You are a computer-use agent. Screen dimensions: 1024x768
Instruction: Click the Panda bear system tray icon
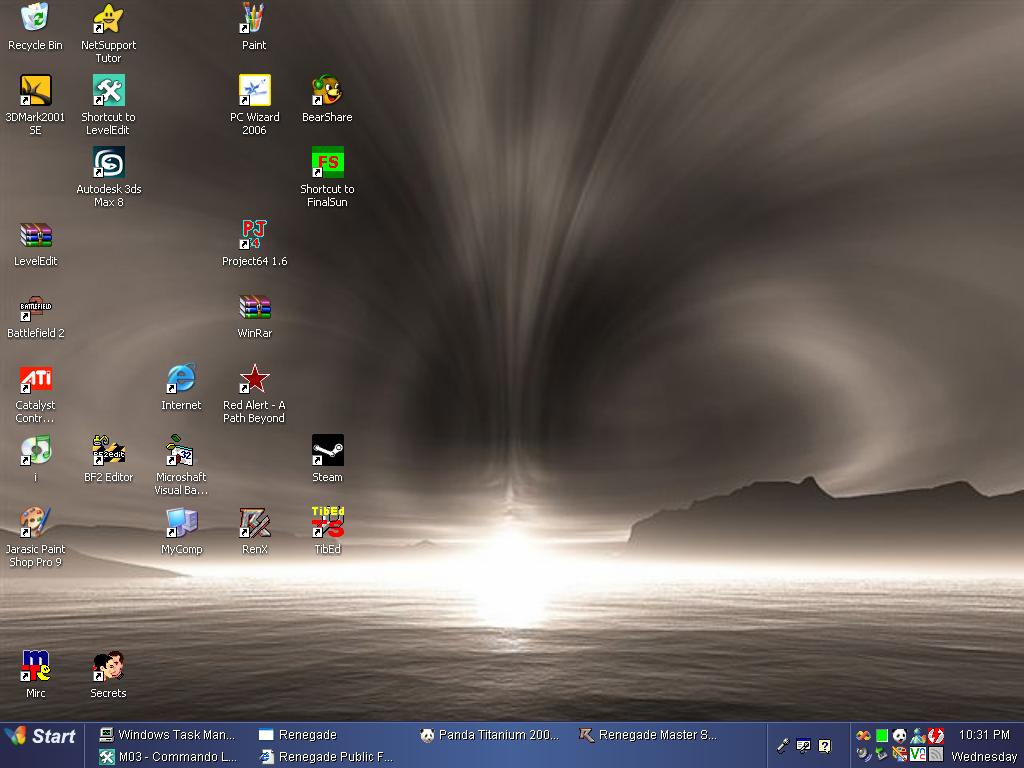click(899, 735)
